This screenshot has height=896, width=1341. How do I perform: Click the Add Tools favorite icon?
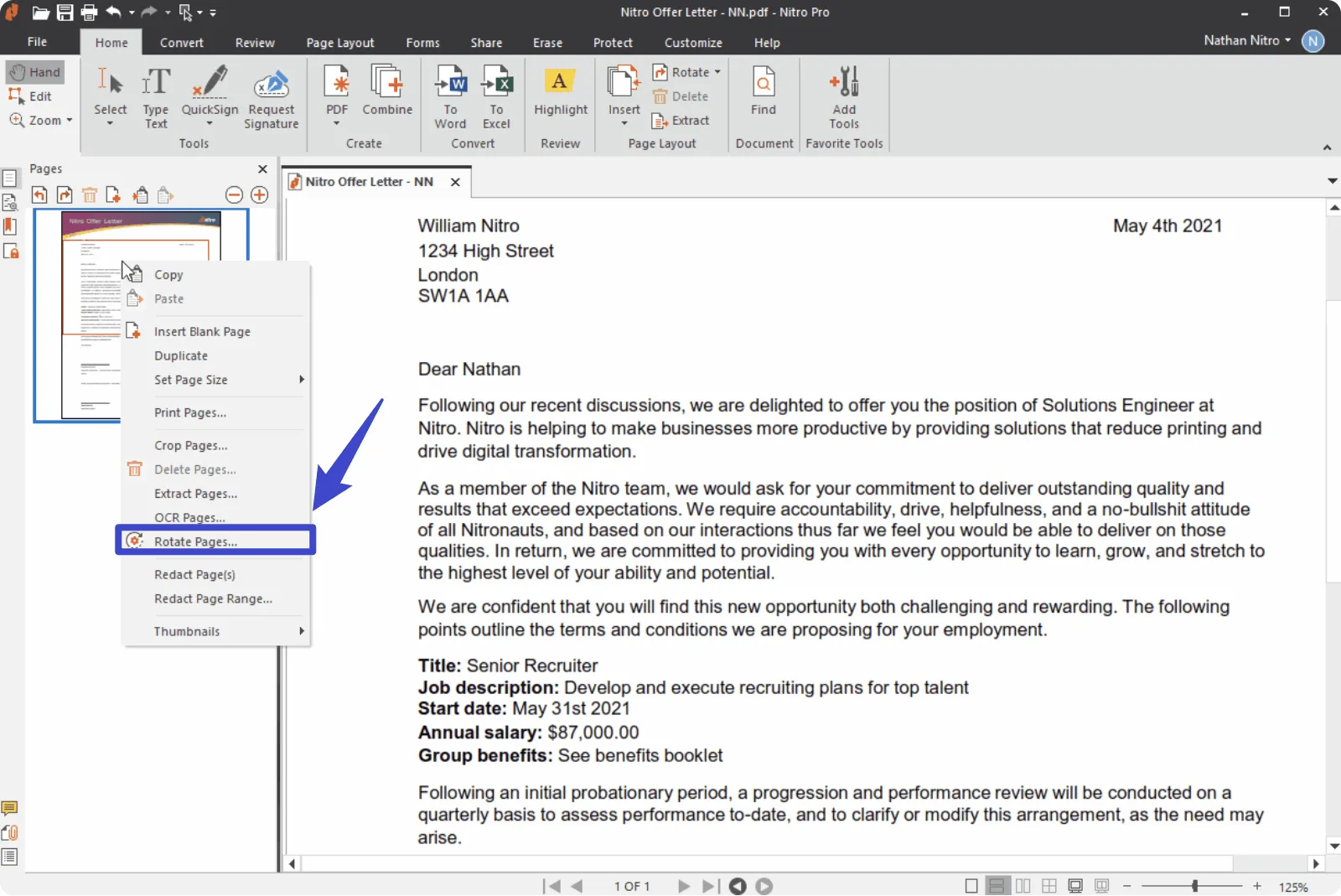pos(845,95)
